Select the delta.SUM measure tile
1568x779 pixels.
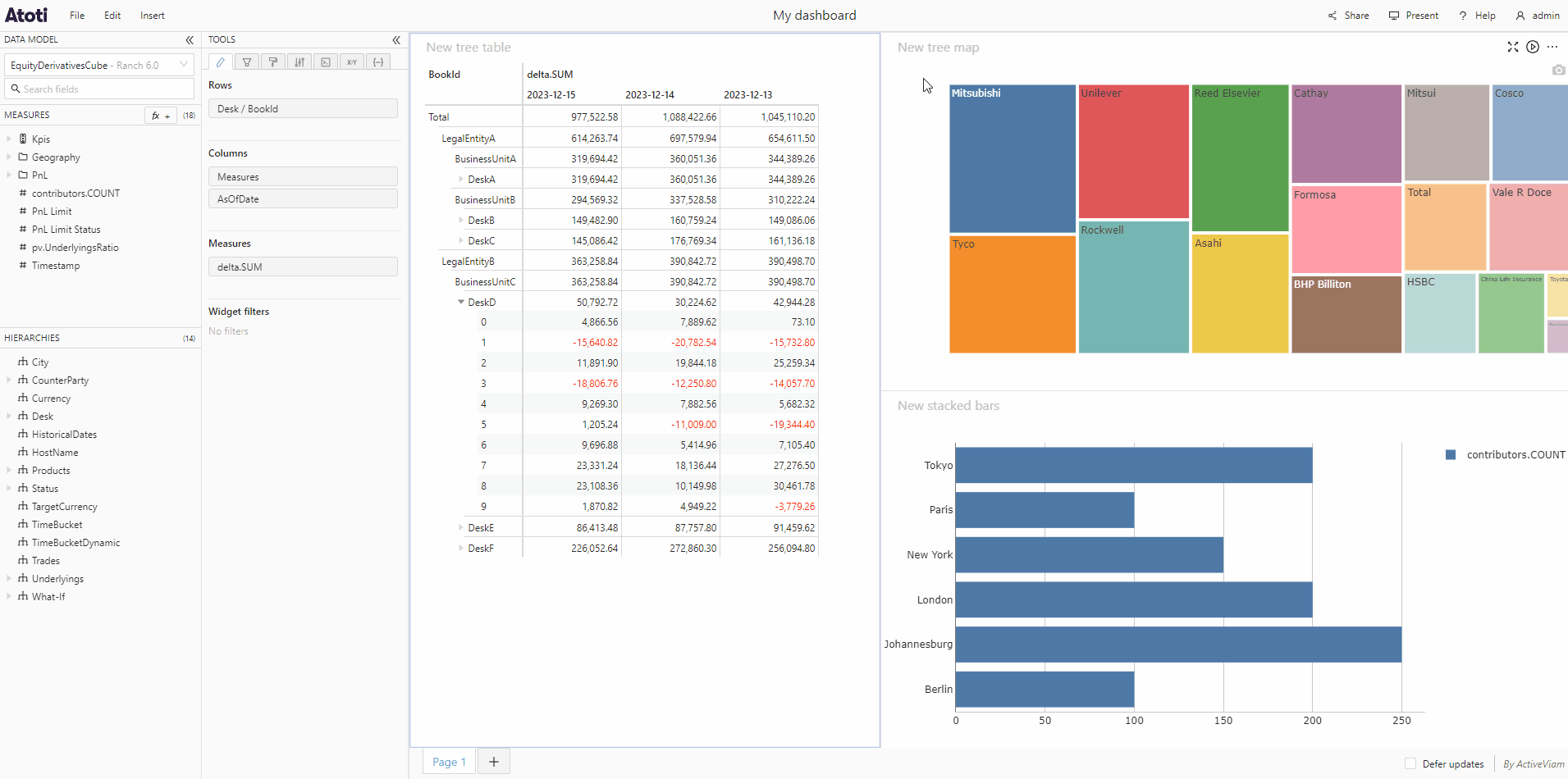click(303, 266)
